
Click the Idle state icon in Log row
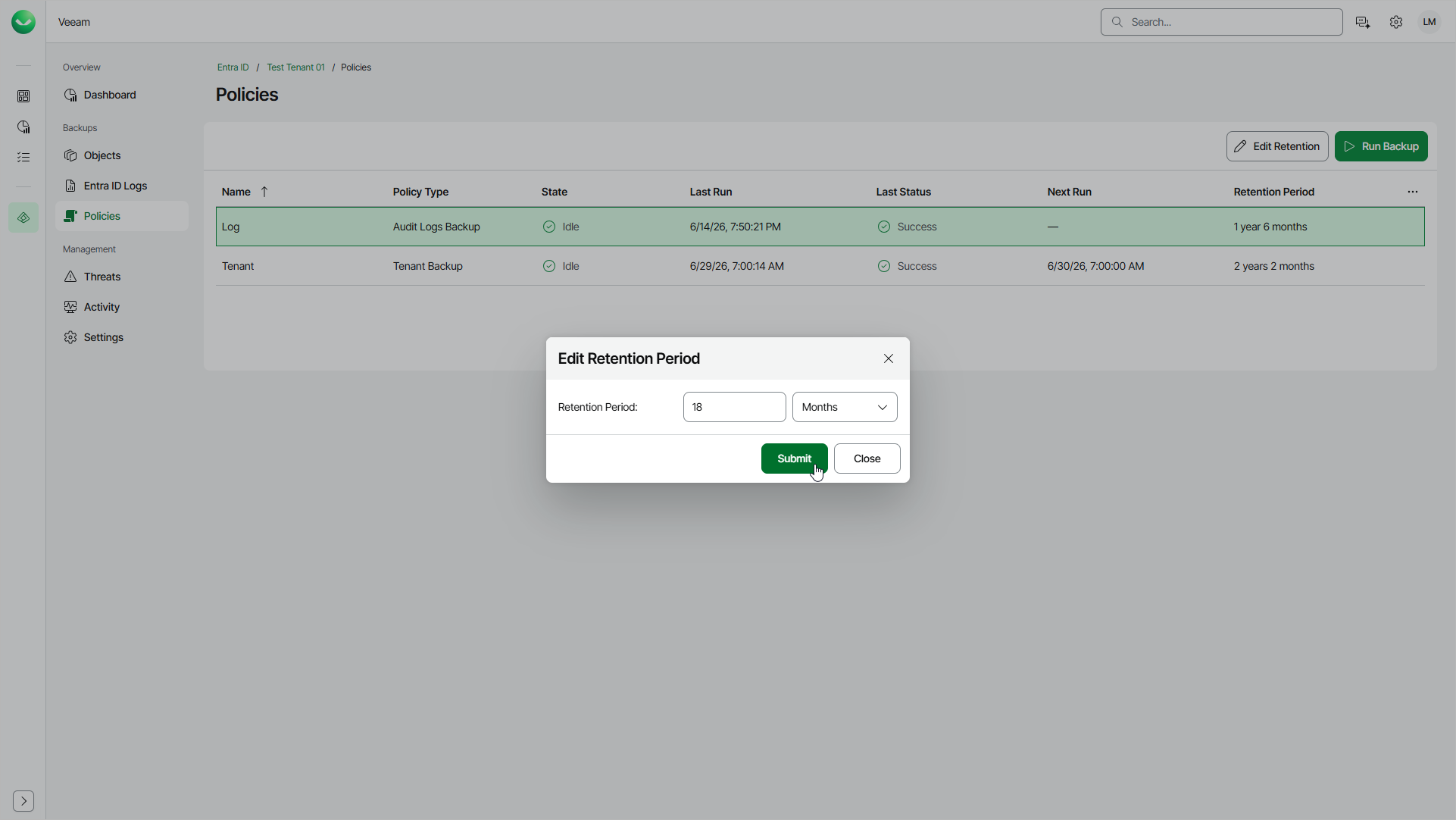coord(549,227)
